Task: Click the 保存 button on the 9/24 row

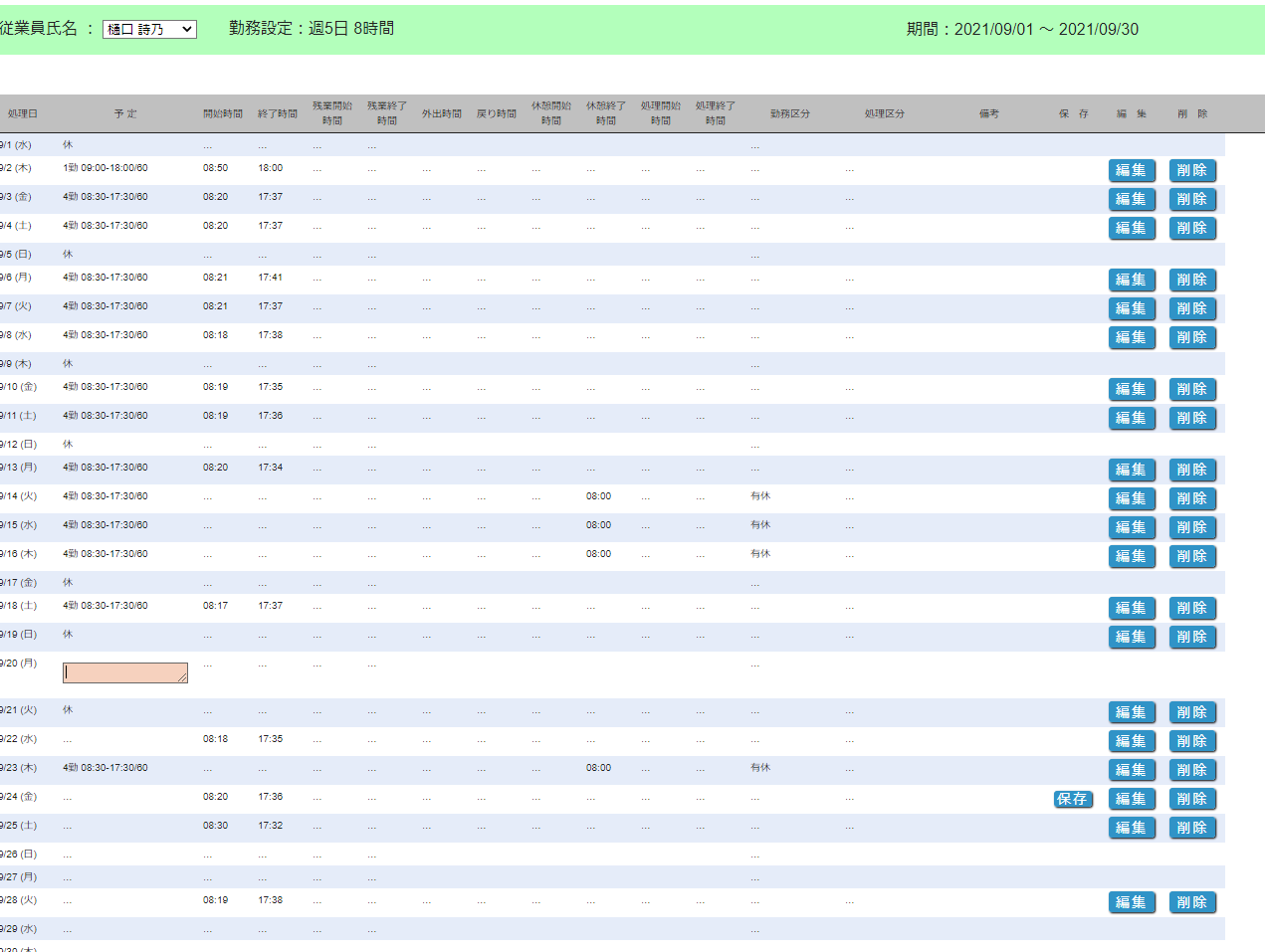Action: coord(1073,799)
